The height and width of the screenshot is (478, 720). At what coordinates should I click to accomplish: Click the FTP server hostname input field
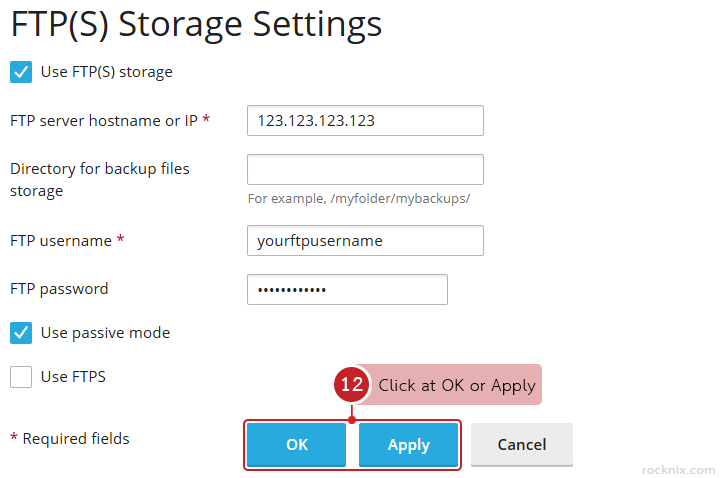pos(365,120)
